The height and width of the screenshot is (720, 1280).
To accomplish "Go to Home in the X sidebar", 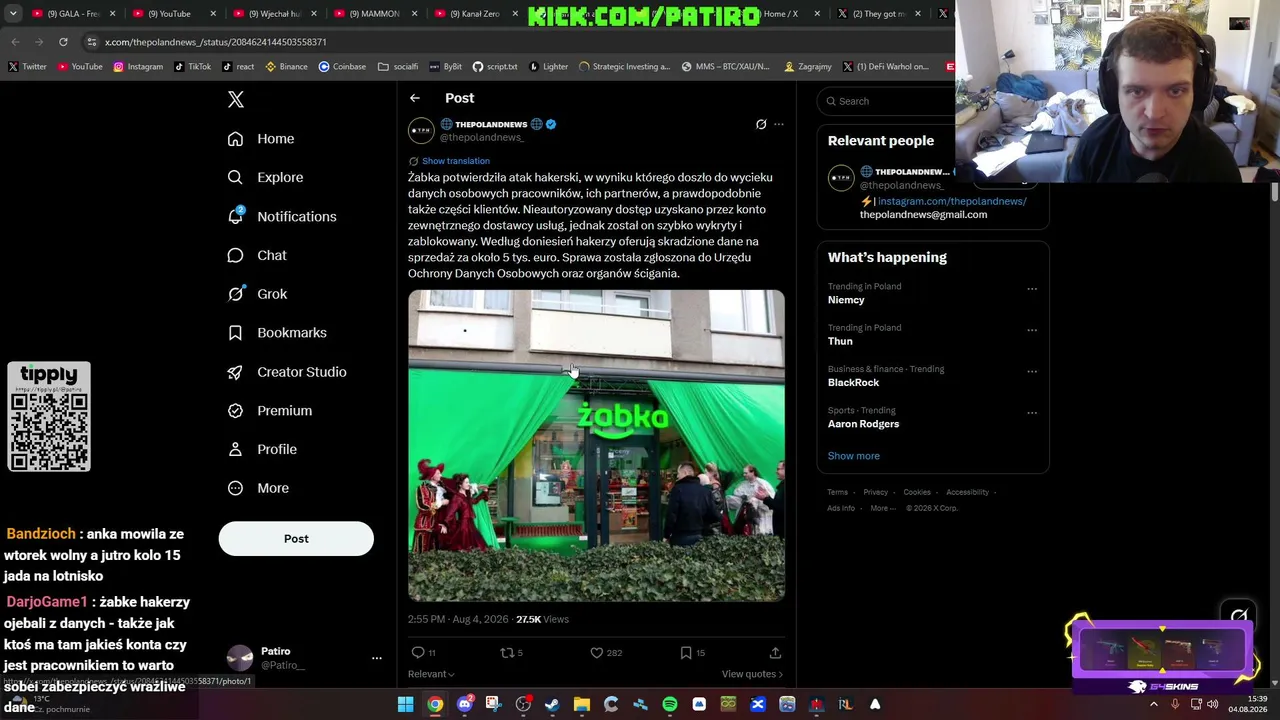I will [261, 139].
